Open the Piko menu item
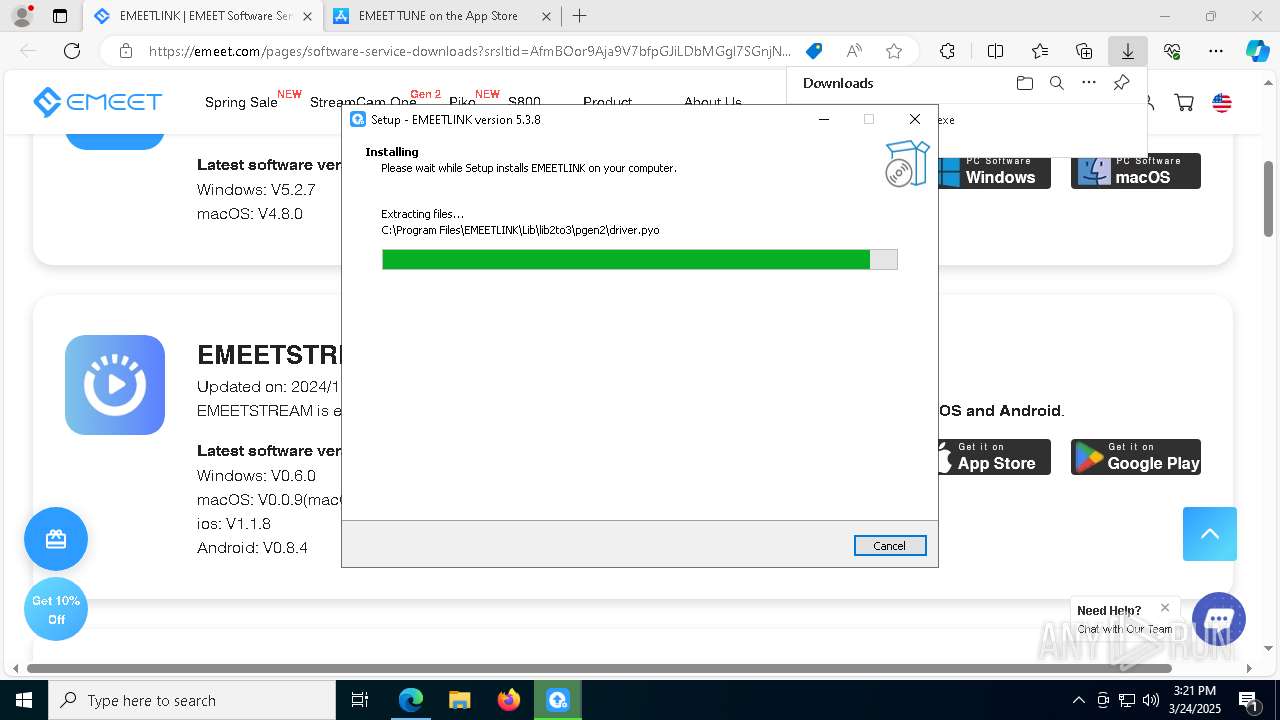 (x=462, y=102)
